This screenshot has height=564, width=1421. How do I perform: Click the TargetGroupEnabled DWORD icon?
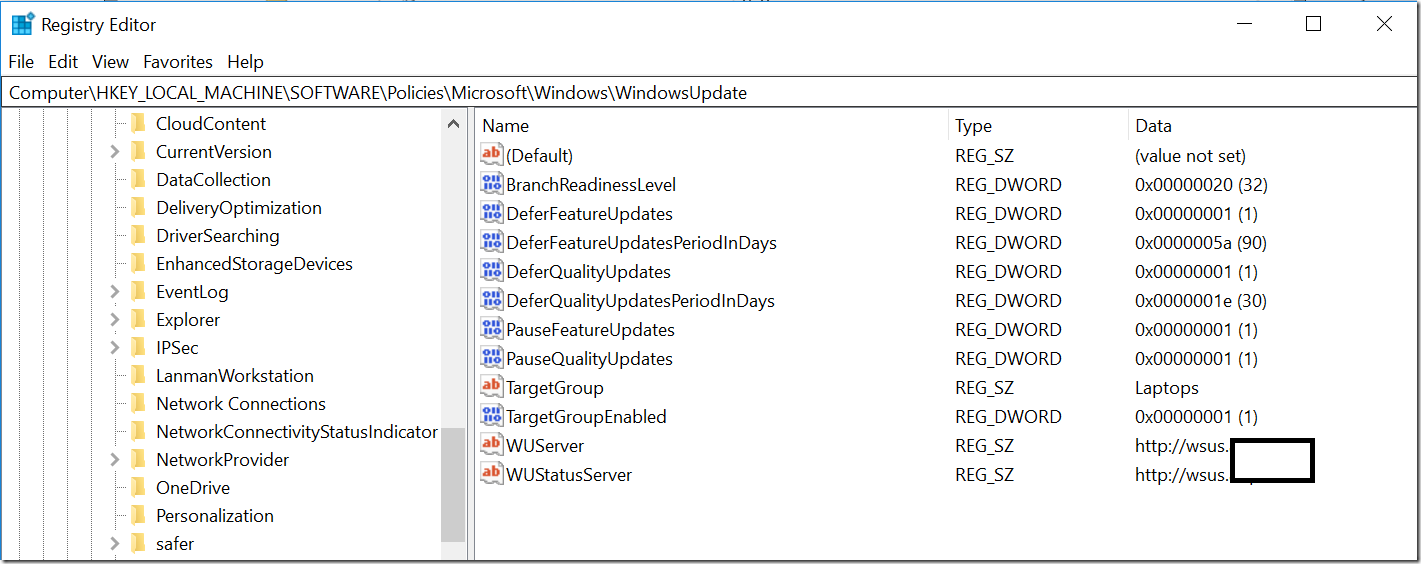(492, 416)
